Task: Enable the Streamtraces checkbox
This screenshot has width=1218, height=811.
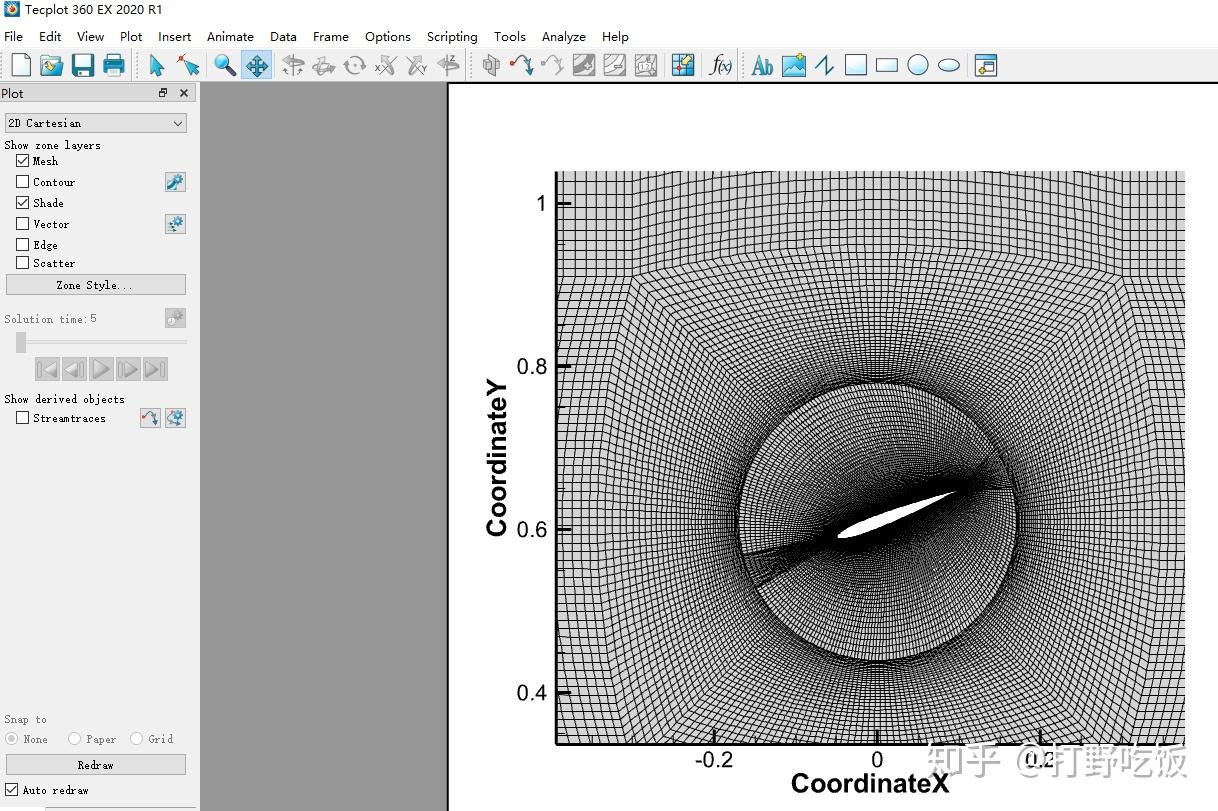Action: pos(22,418)
